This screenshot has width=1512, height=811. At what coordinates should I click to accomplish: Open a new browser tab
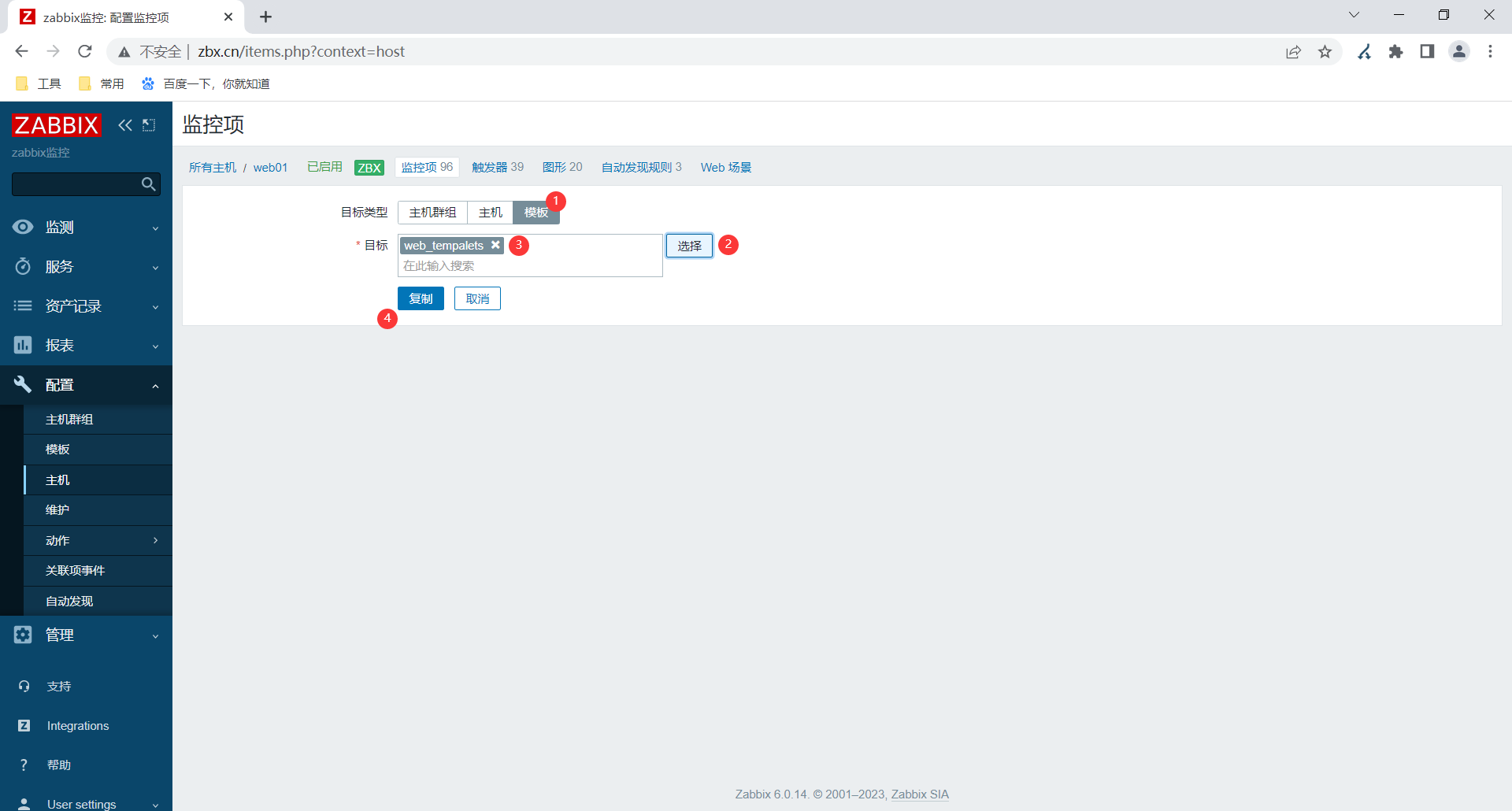pyautogui.click(x=266, y=17)
